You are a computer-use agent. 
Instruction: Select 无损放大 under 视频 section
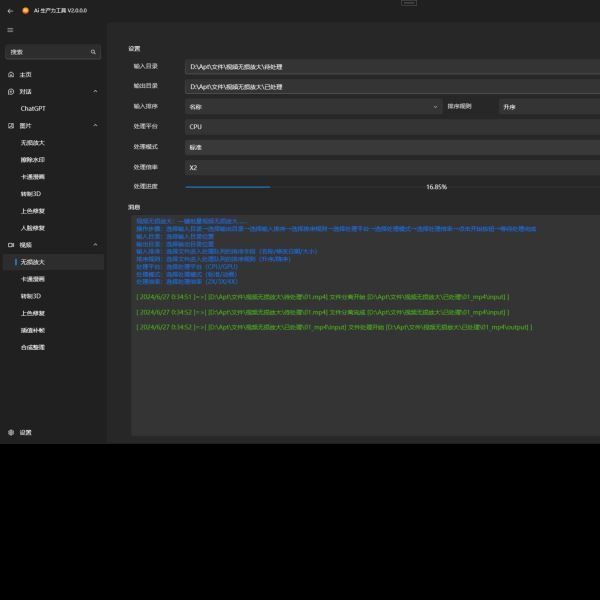[53, 262]
